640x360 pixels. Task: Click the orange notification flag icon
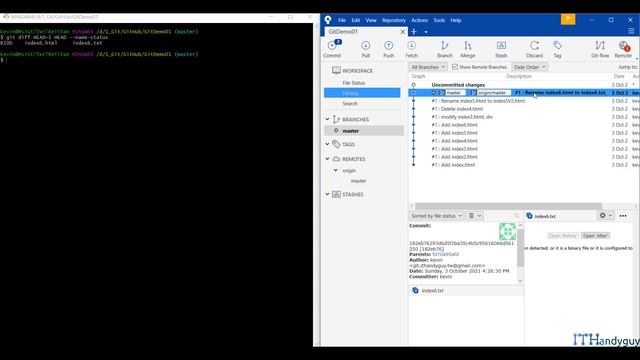click(x=568, y=19)
